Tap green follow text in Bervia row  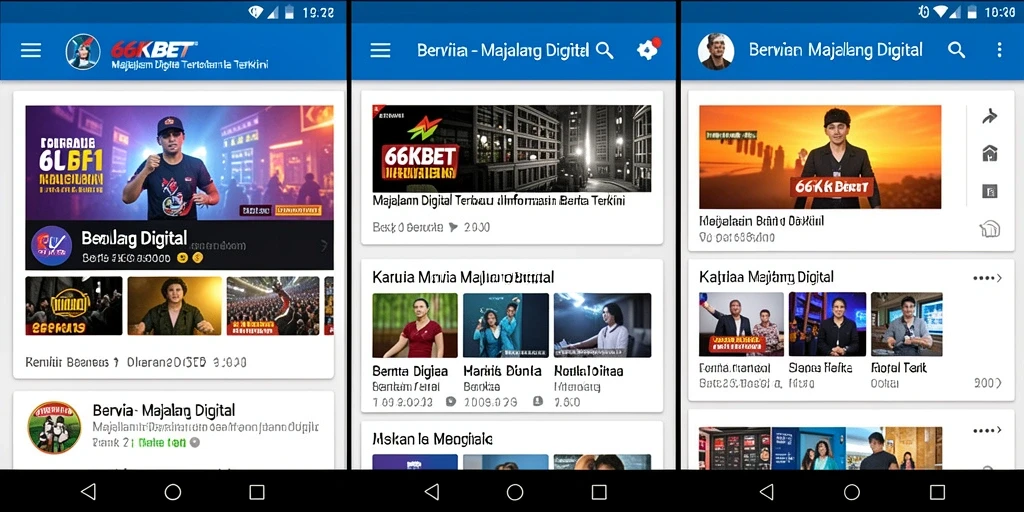(161, 442)
